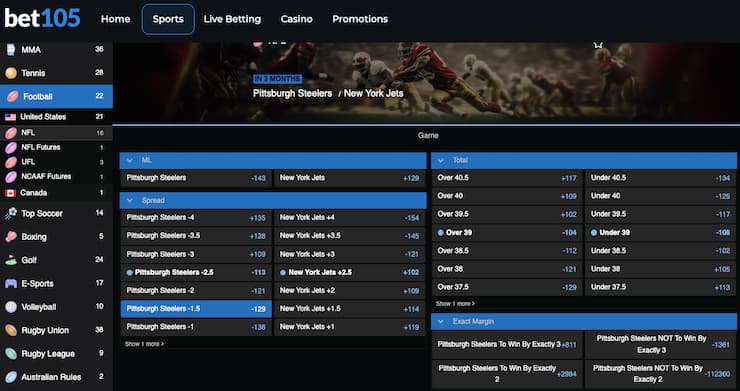Screen dimensions: 740x391
Task: Select the Game tab
Action: (x=428, y=136)
